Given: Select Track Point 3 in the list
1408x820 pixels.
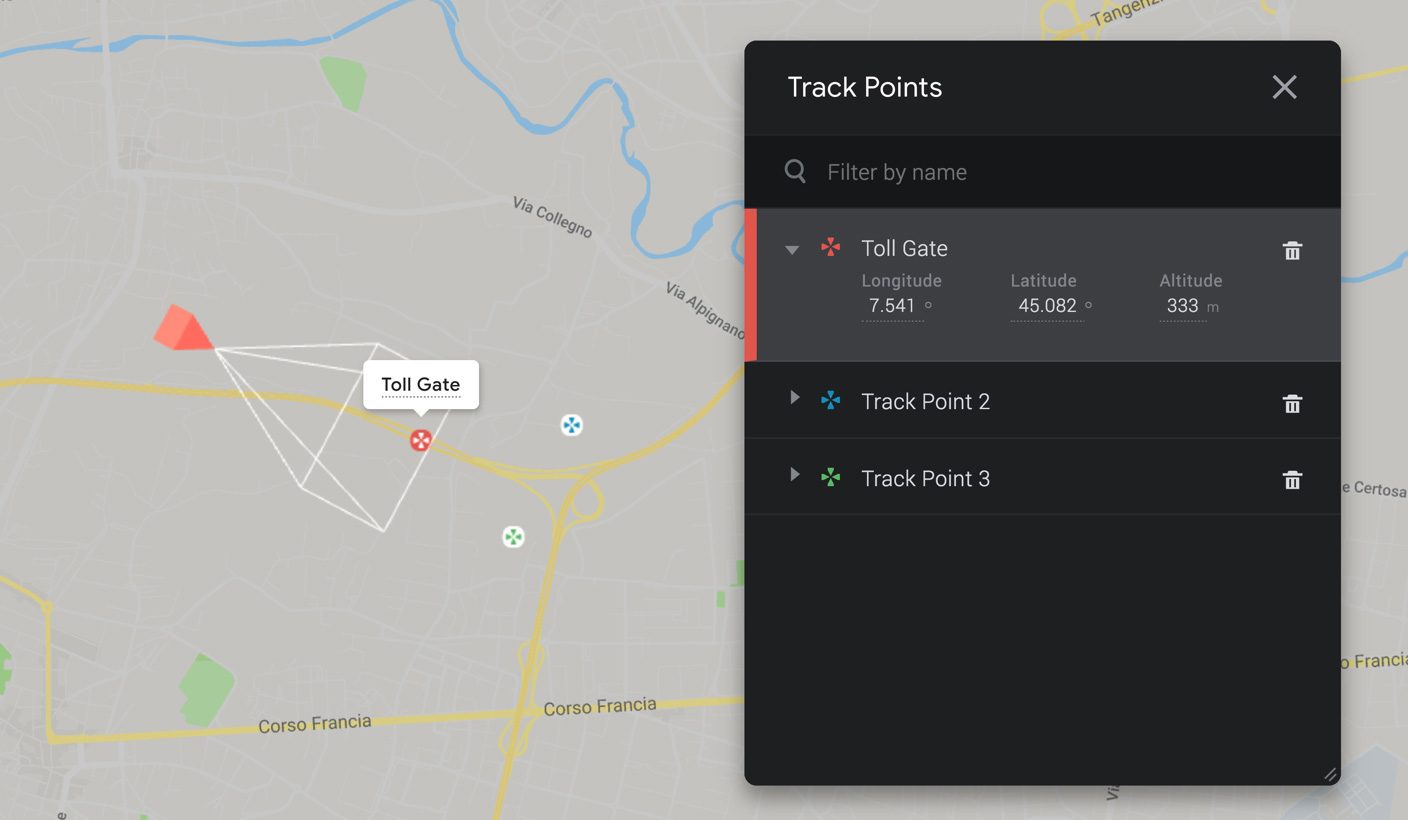Looking at the screenshot, I should 925,479.
